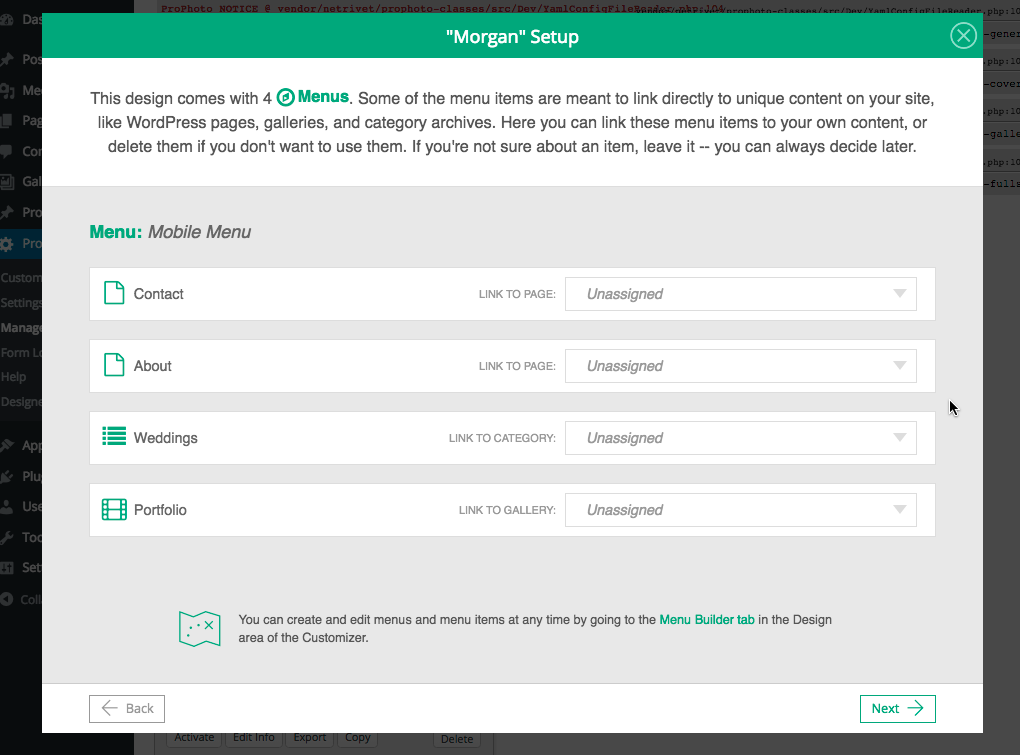
Task: Click the "LINK TO CATEGORY:" label
Action: 502,438
